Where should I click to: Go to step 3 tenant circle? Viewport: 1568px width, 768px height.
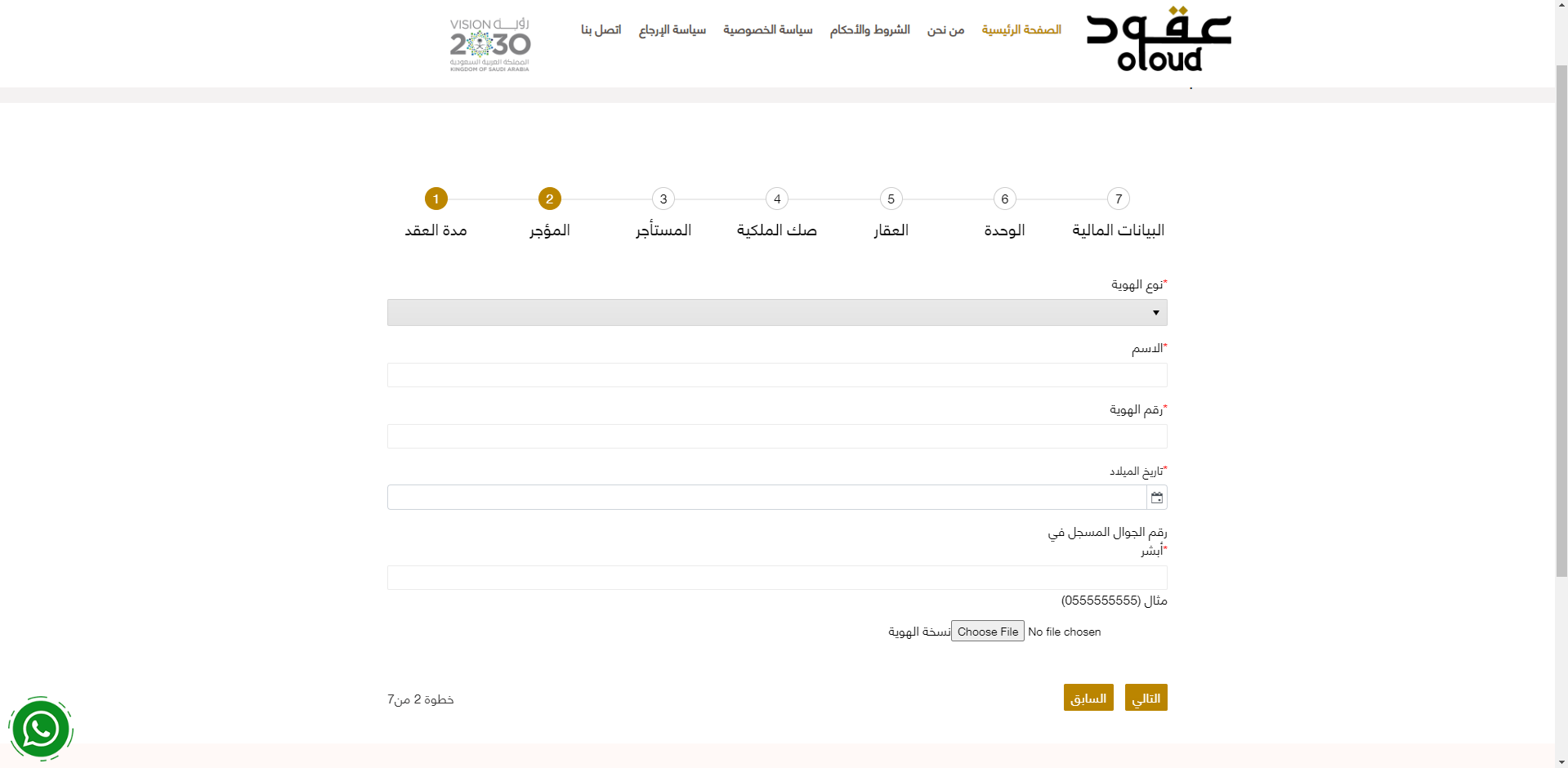pyautogui.click(x=663, y=199)
